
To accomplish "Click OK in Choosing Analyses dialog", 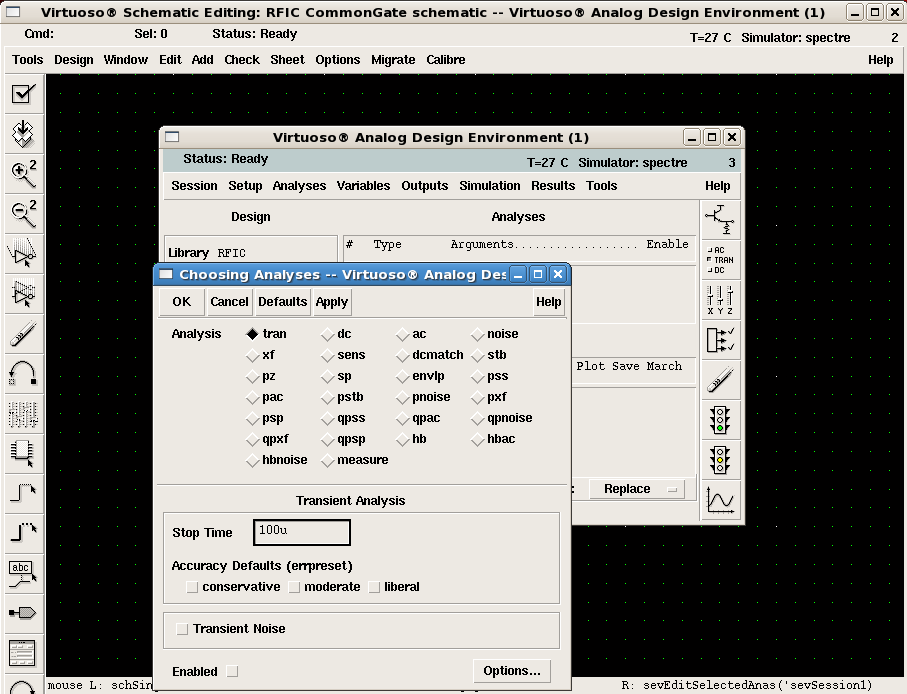I will coord(182,302).
